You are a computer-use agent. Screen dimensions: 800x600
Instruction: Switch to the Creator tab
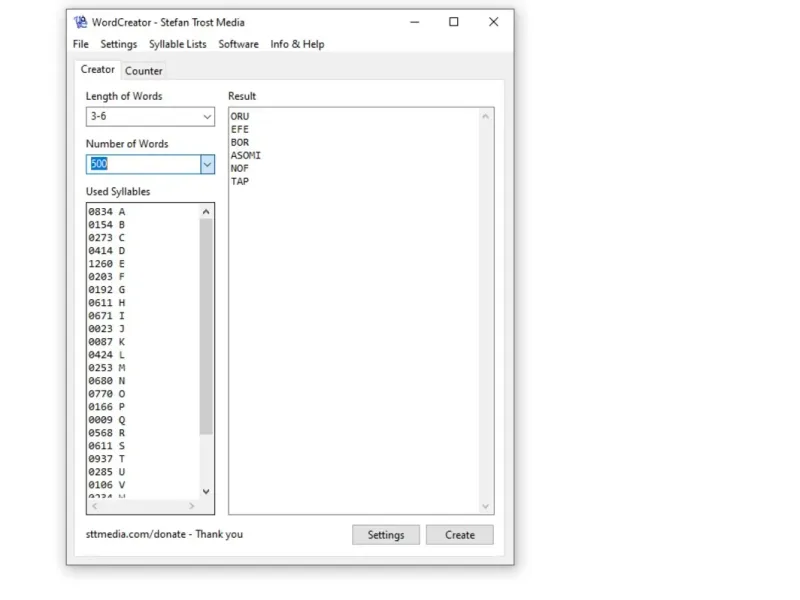pyautogui.click(x=97, y=69)
